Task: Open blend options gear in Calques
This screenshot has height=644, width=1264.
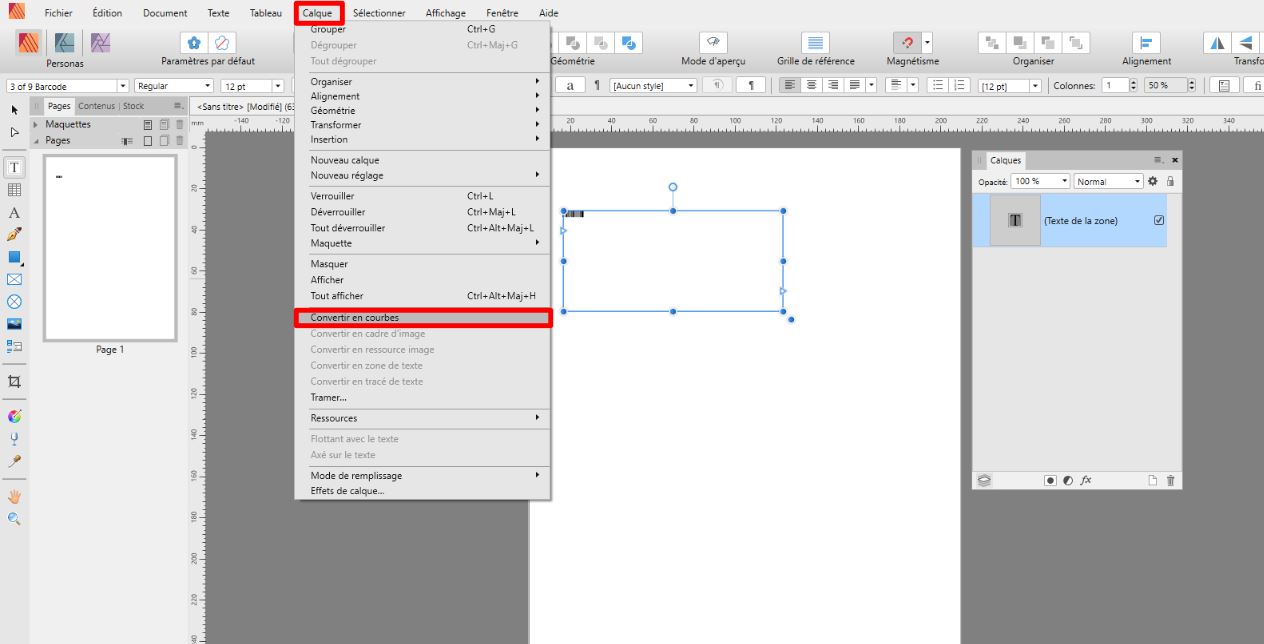Action: 1153,181
